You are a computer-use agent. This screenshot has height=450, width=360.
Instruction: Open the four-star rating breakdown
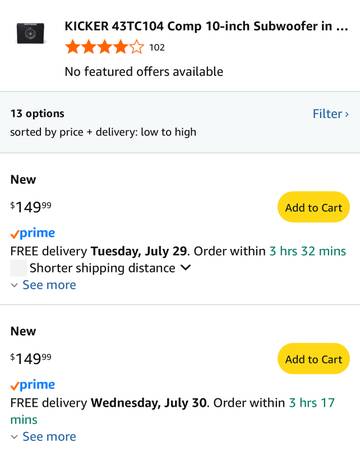click(104, 47)
